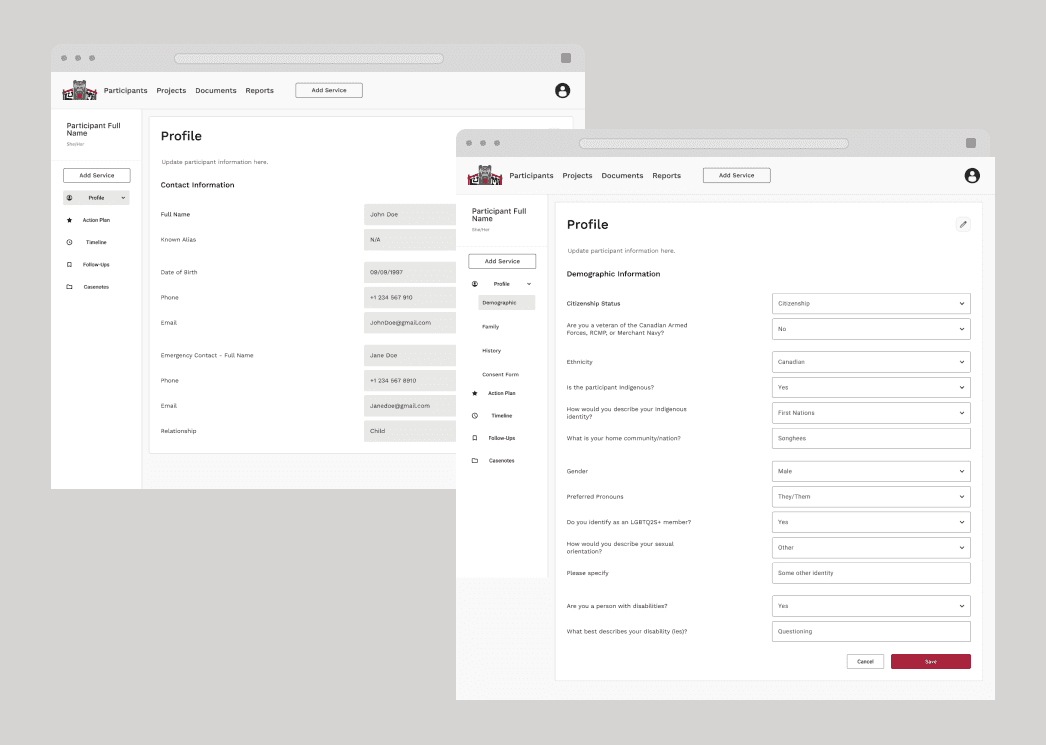
Task: Collapse the Profile section chevron
Action: (529, 283)
